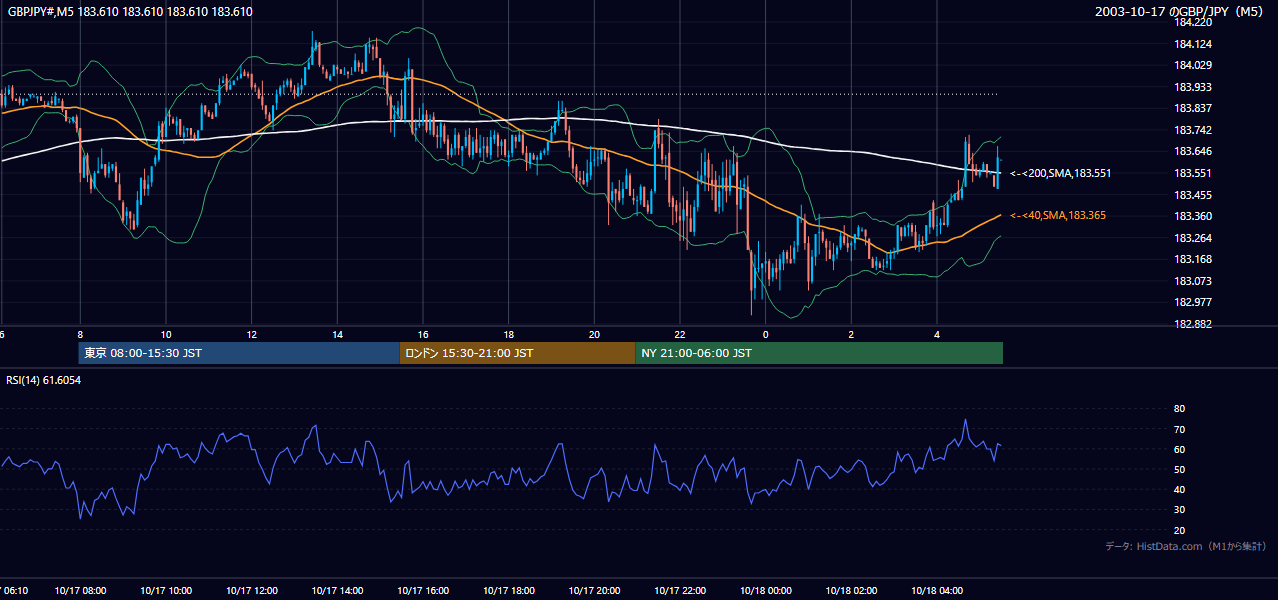Screen dimensions: 1278x600
Task: Click RSI scale value 80
Action: click(x=1179, y=409)
